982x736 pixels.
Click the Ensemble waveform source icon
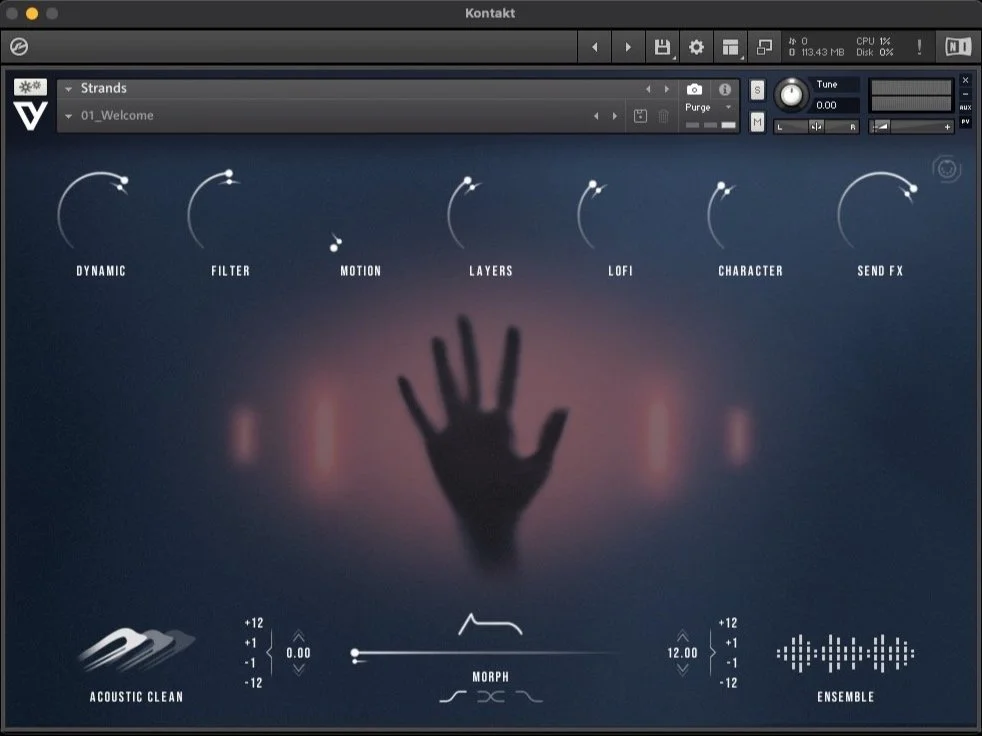click(845, 653)
